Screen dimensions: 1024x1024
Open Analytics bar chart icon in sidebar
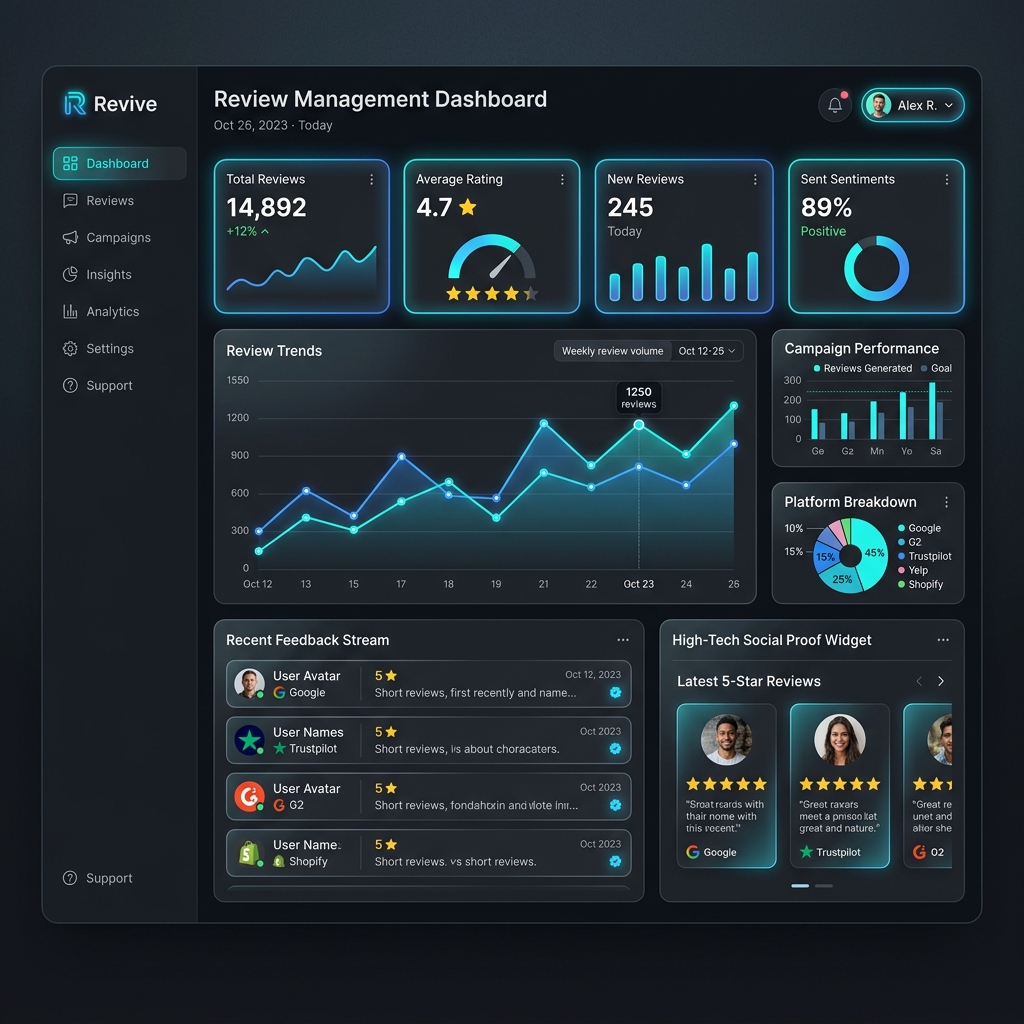pos(71,312)
